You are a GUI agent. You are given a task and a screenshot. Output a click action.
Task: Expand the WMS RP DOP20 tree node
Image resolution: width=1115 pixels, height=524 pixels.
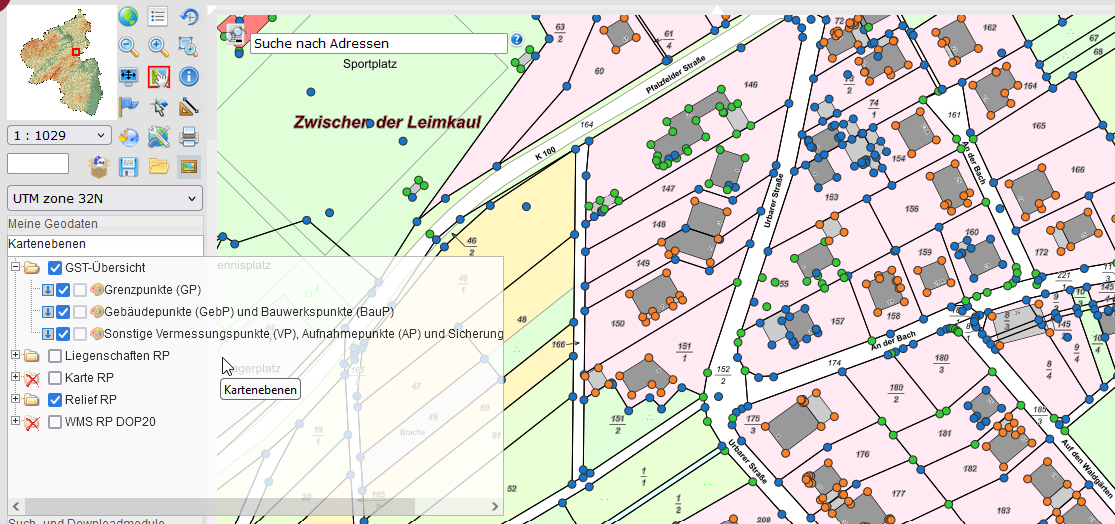15,421
